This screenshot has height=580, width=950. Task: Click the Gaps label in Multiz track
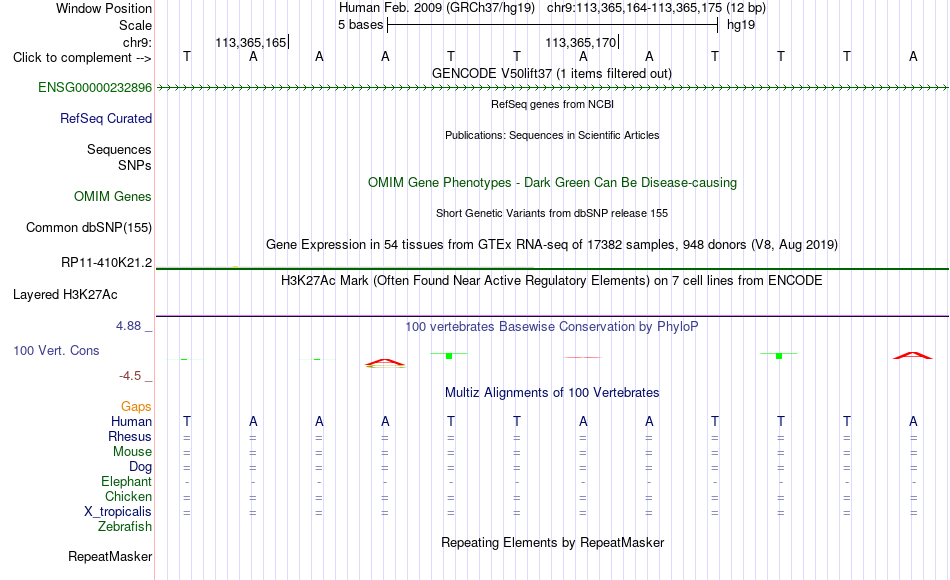pyautogui.click(x=136, y=406)
